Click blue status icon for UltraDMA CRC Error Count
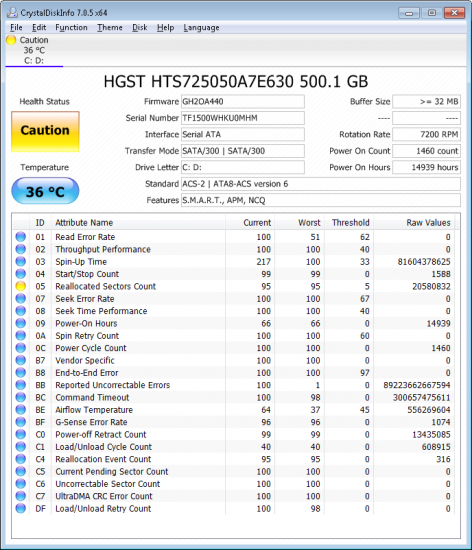The width and height of the screenshot is (472, 550). [x=21, y=496]
